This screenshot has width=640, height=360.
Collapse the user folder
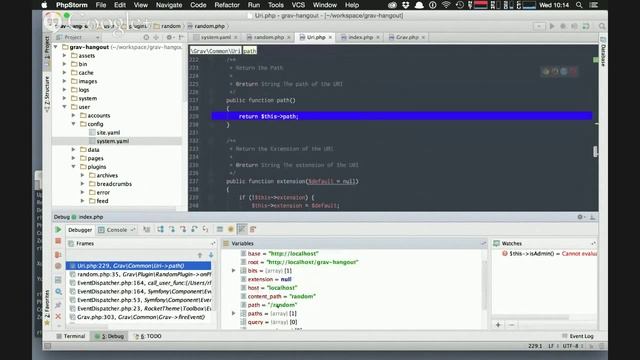(64, 107)
